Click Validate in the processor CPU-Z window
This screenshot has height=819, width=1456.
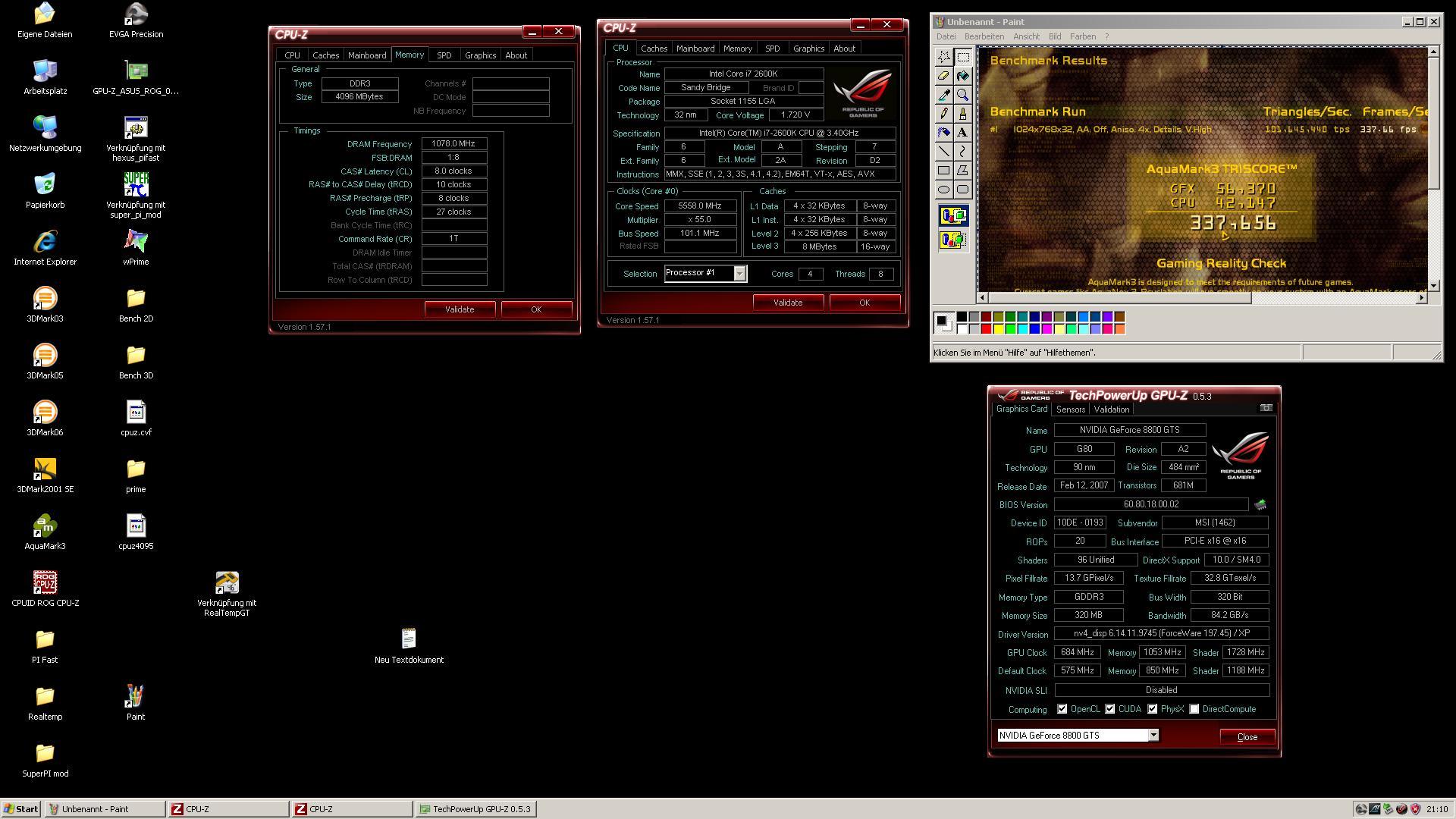(788, 303)
